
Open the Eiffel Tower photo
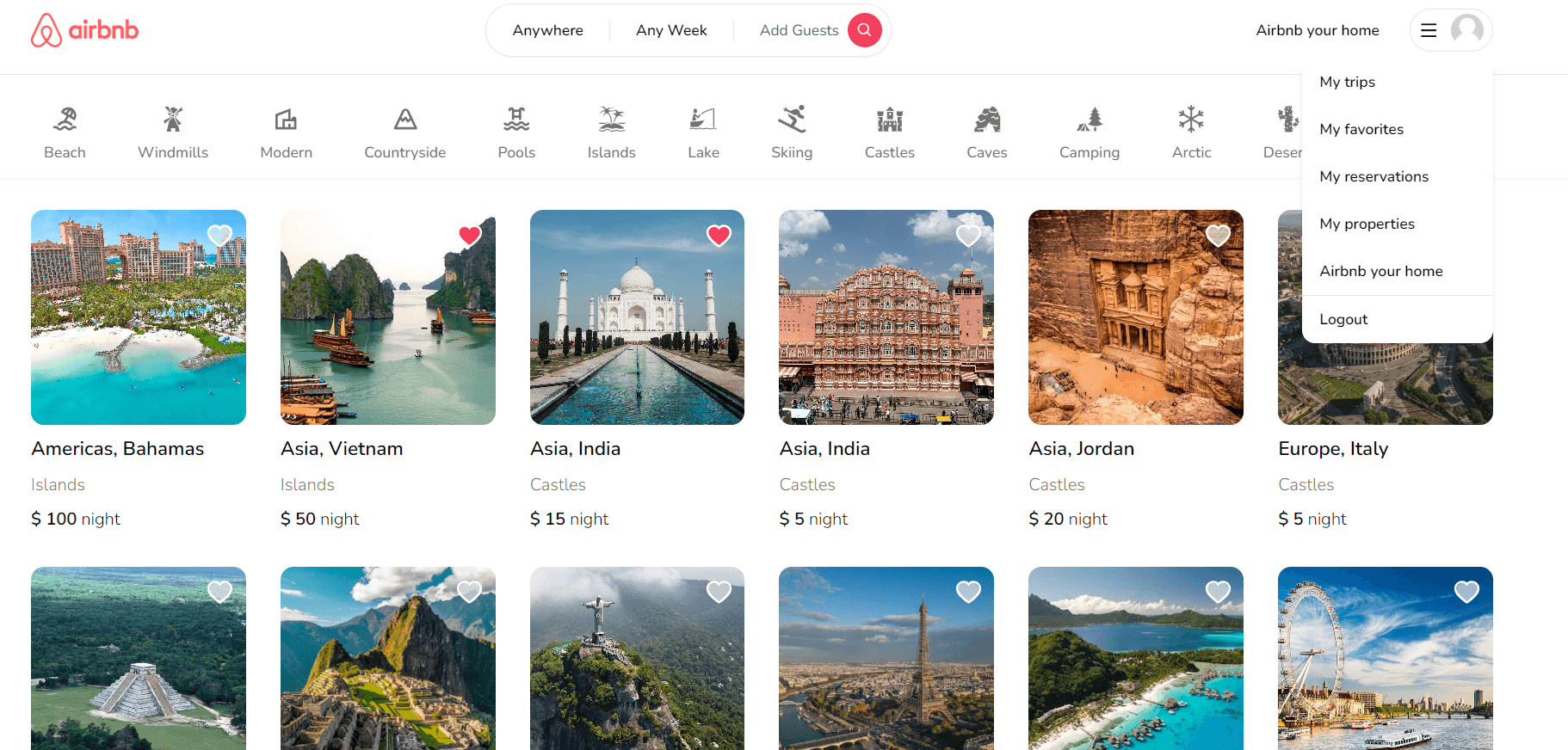tap(886, 658)
